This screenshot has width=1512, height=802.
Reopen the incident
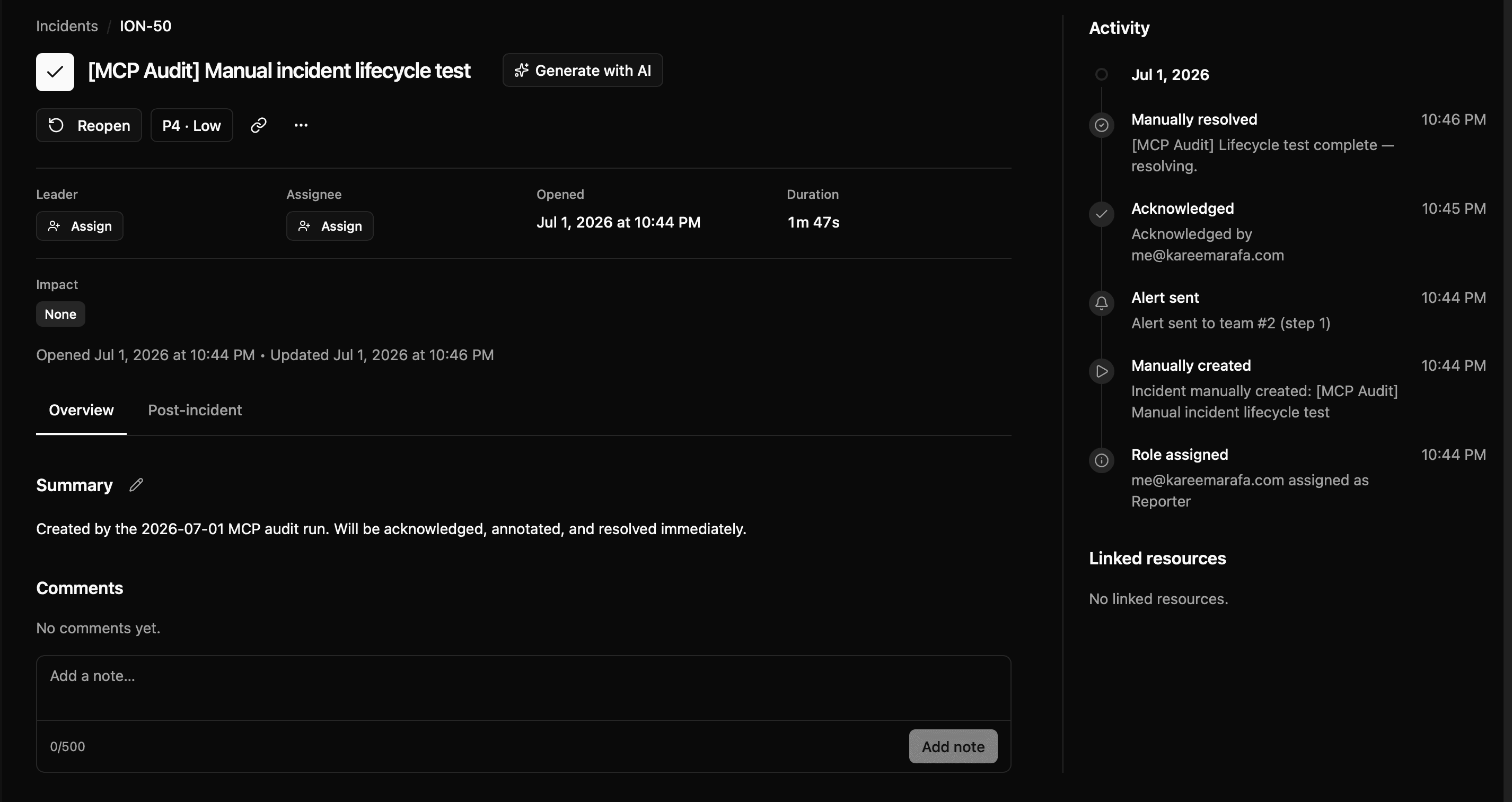tap(89, 125)
